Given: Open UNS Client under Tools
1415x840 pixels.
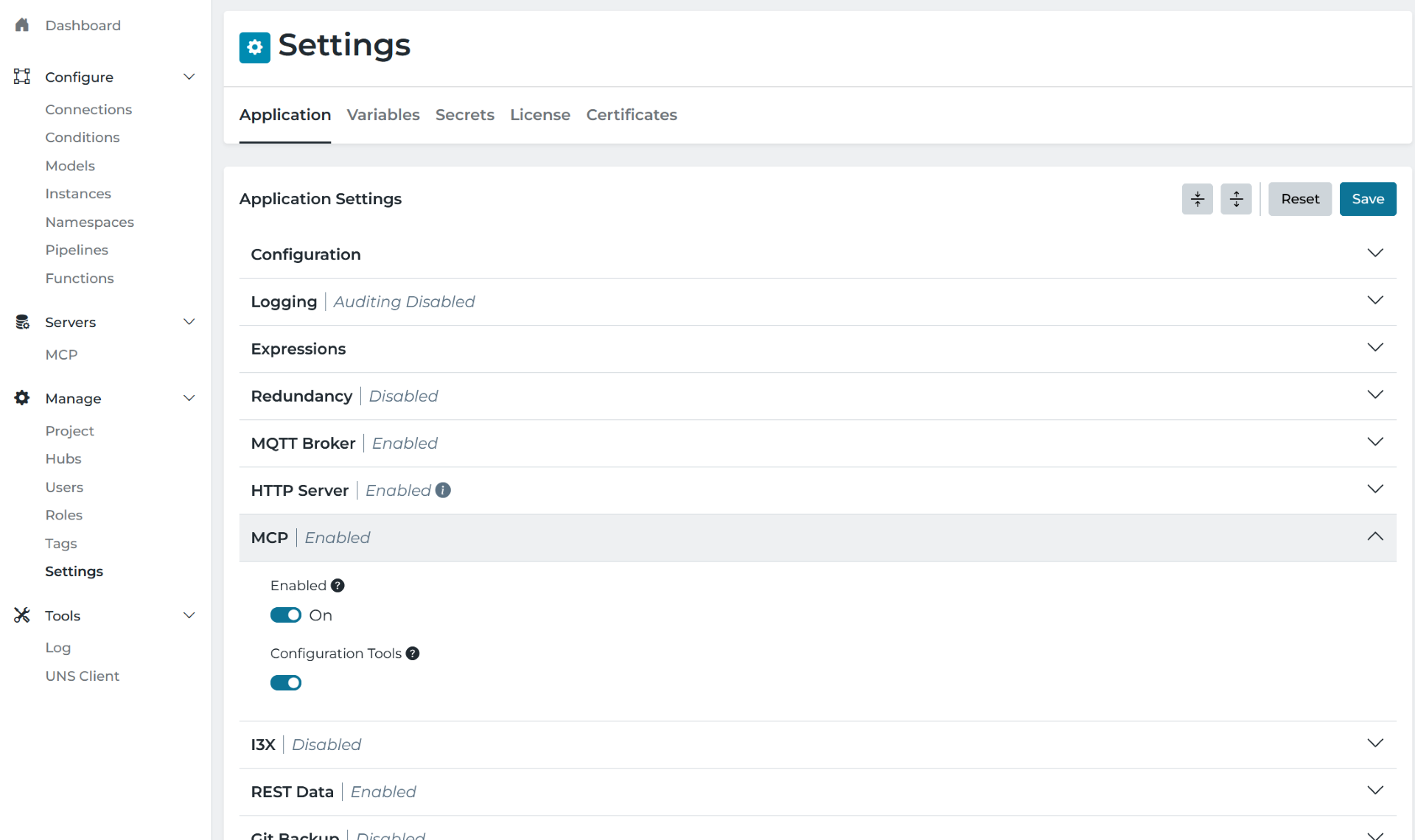Looking at the screenshot, I should [83, 676].
